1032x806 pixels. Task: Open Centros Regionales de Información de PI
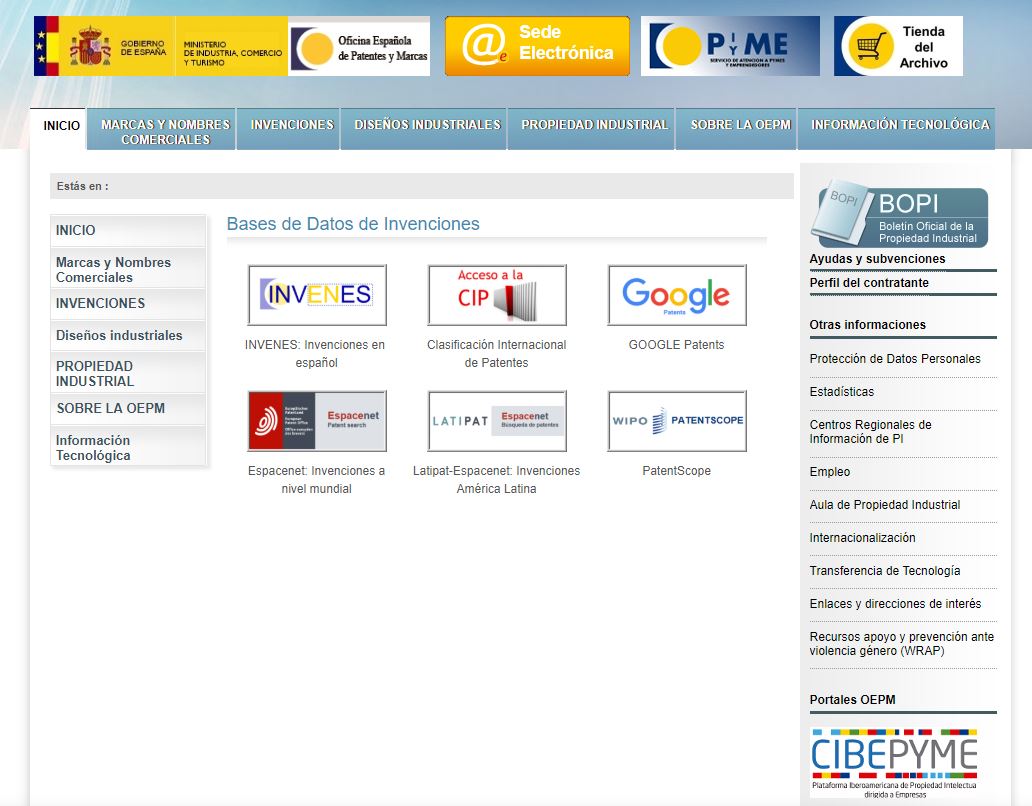click(x=871, y=432)
